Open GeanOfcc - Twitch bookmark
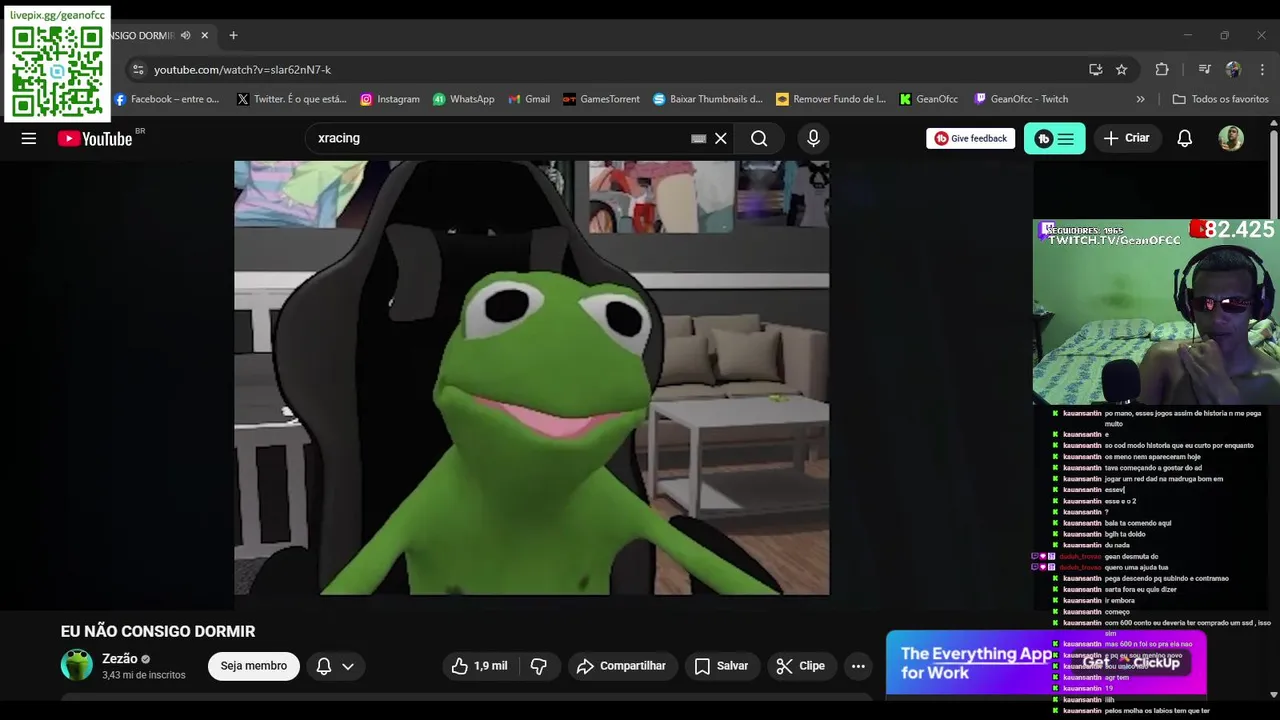The image size is (1280, 720). pyautogui.click(x=1021, y=99)
